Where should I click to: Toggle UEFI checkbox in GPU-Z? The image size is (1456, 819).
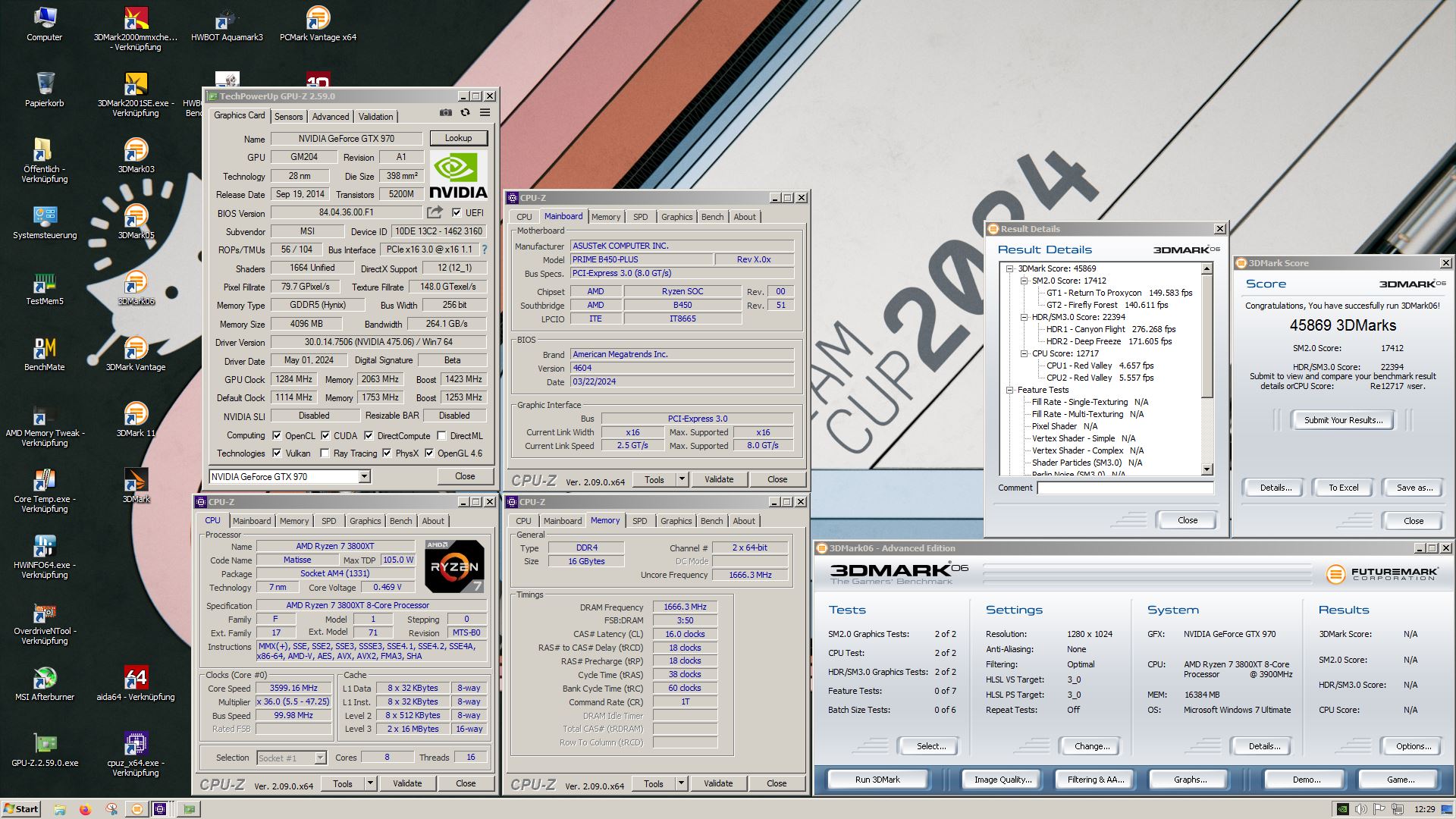tap(457, 213)
